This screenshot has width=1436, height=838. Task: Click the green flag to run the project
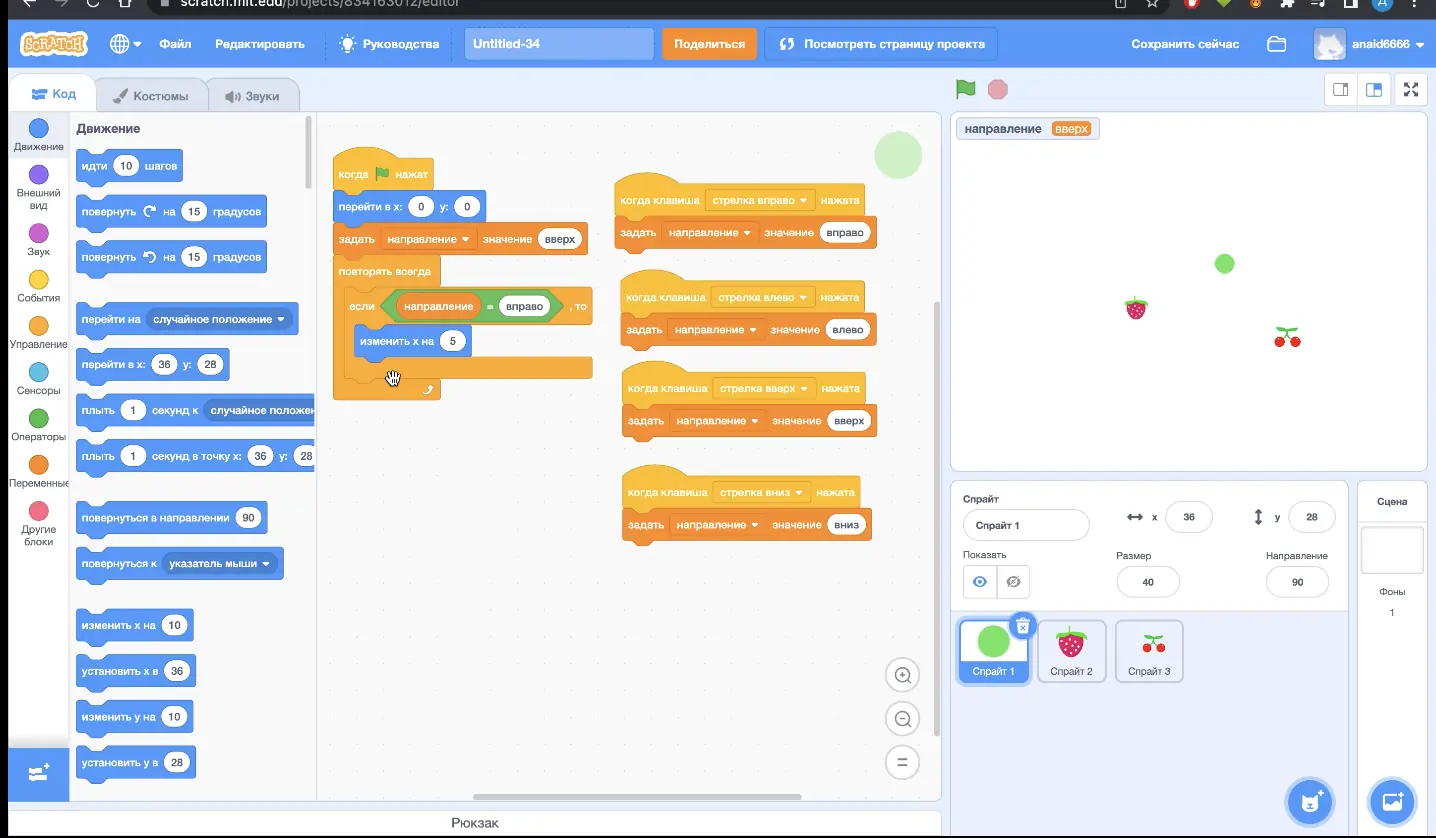coord(965,89)
